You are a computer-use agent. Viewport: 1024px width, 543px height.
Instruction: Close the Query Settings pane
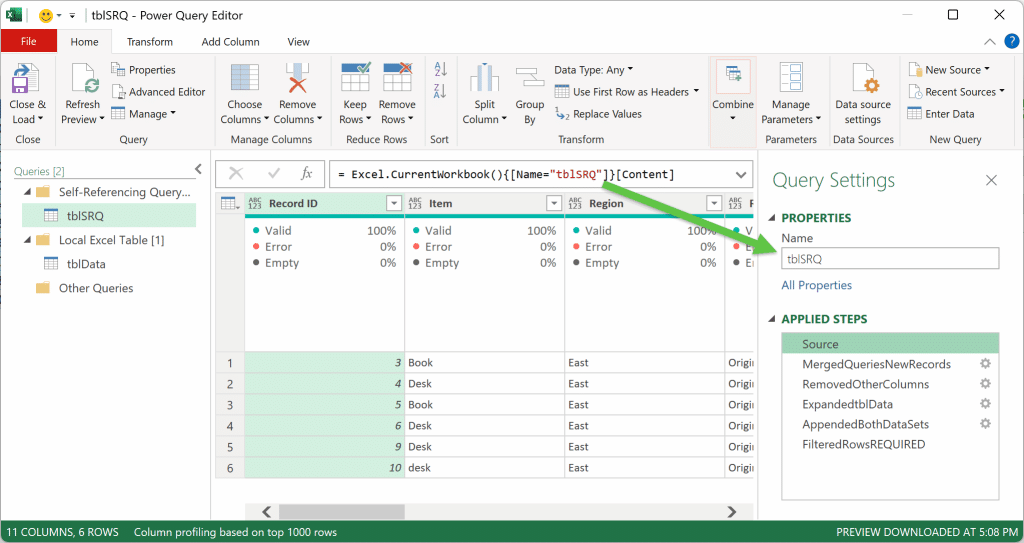pos(991,180)
